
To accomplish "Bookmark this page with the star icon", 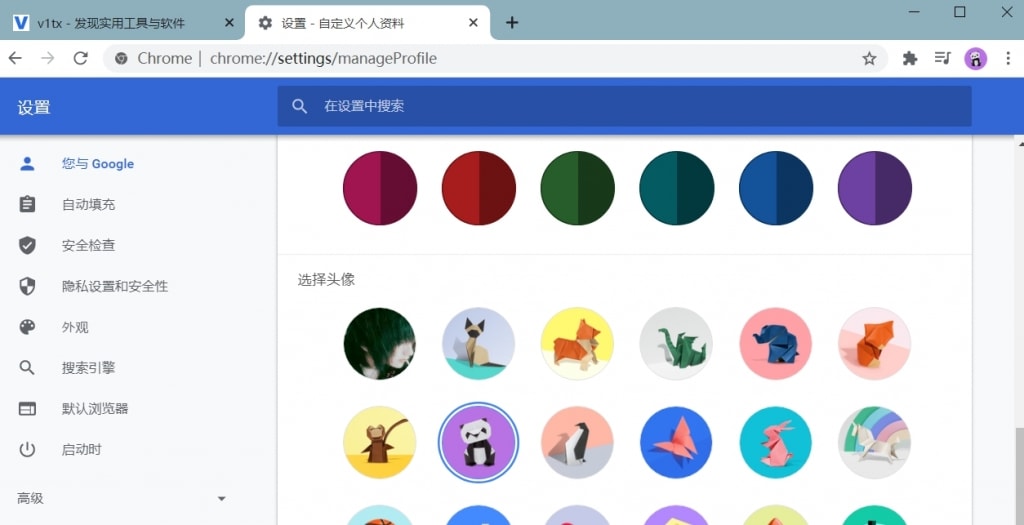I will (869, 59).
